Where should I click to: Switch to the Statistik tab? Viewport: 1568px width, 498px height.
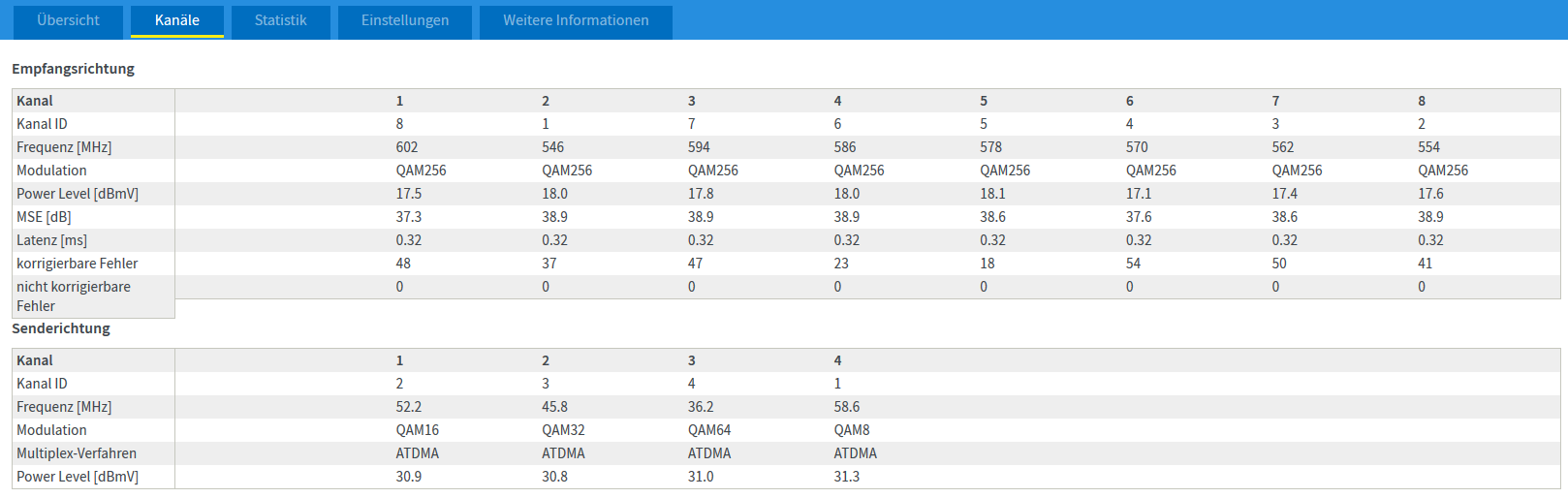pos(281,21)
